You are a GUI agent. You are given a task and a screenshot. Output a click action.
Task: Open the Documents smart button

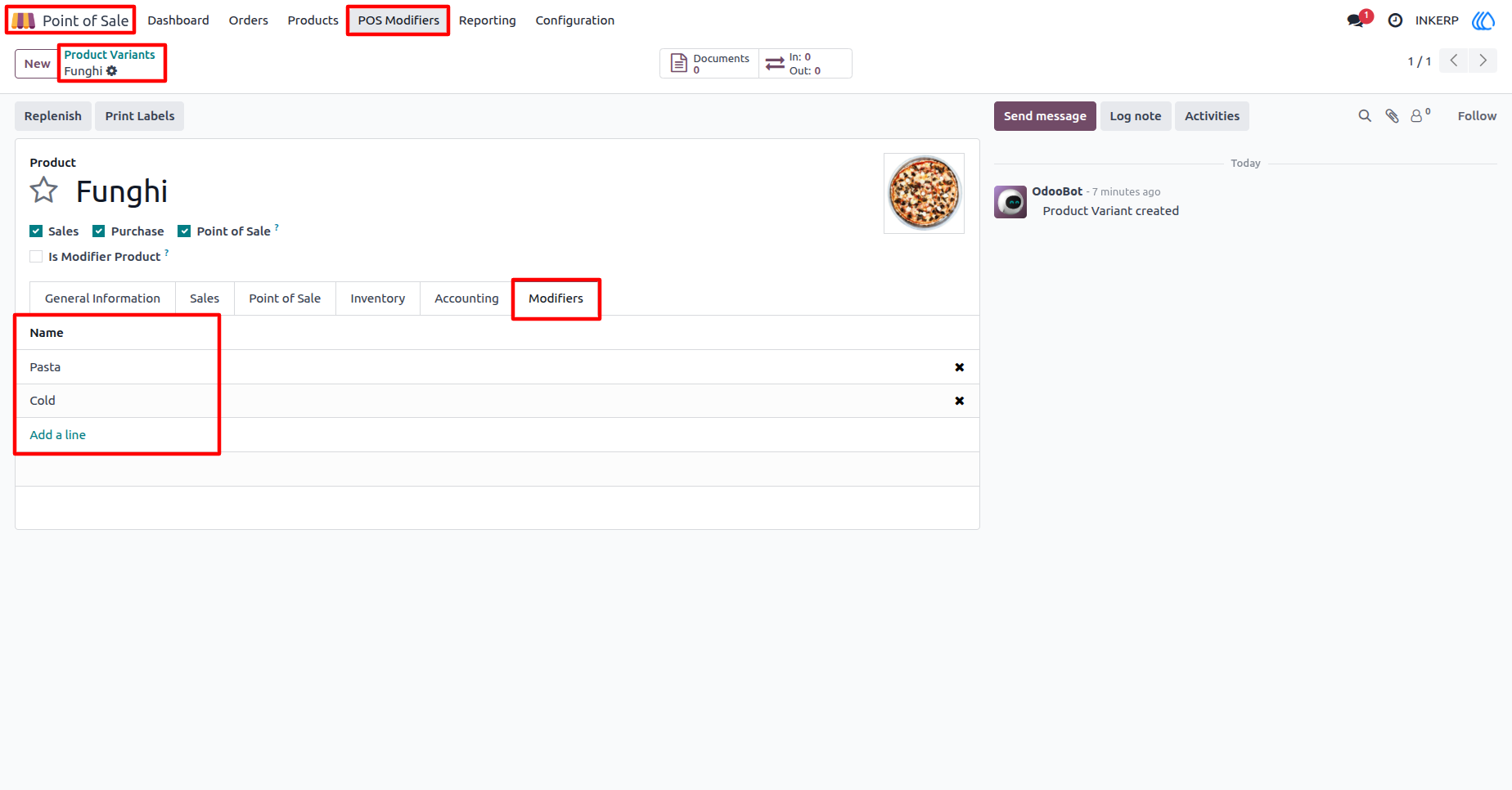coord(709,64)
